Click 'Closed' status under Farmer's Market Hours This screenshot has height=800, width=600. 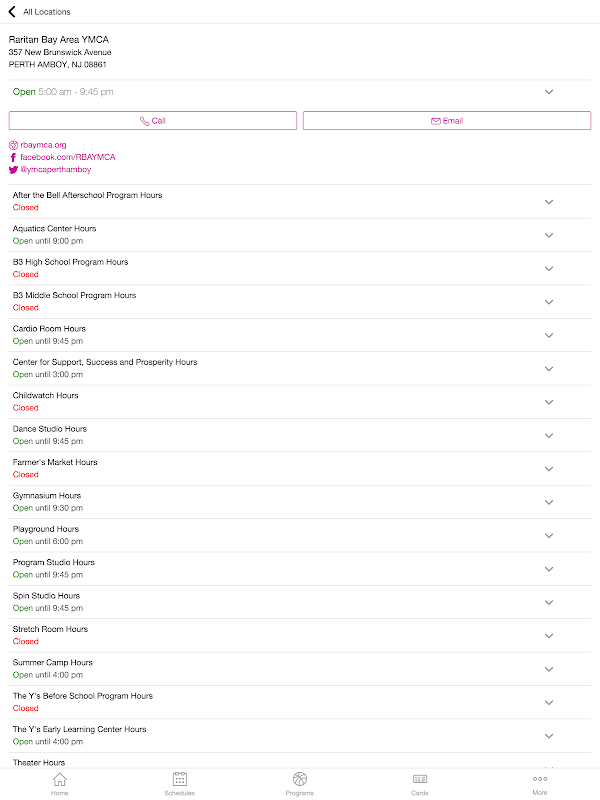26,474
